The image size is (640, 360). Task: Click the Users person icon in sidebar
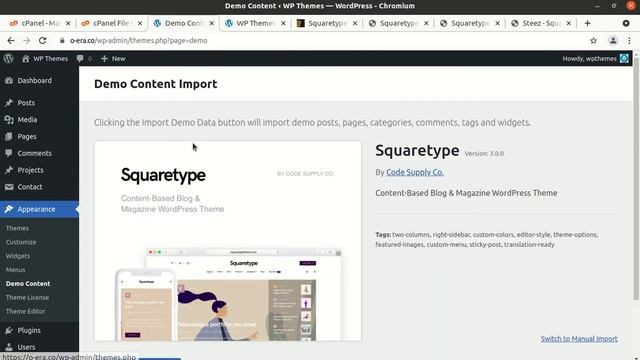click(x=9, y=347)
